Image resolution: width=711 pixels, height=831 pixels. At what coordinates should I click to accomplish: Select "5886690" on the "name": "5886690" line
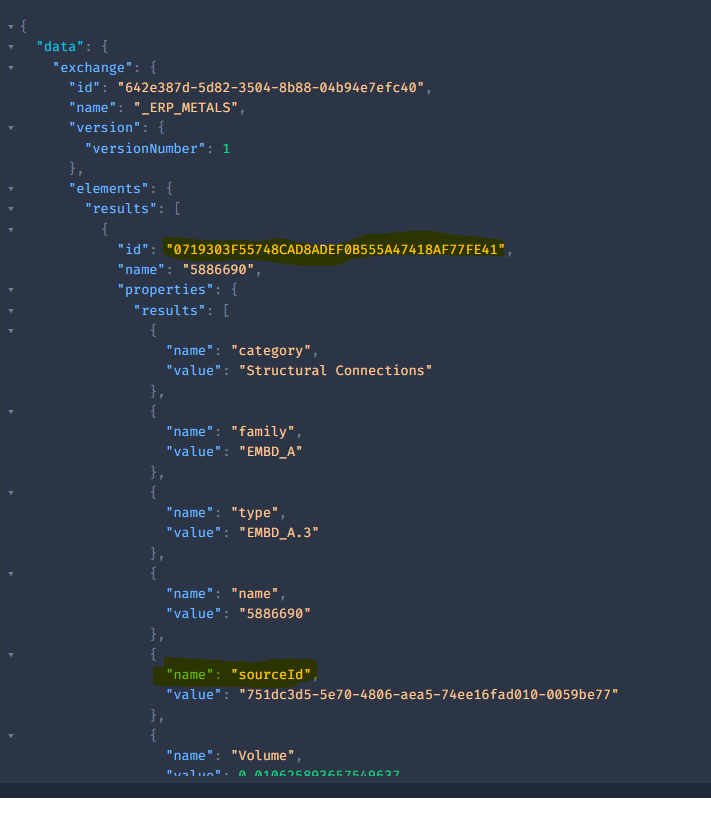pos(218,269)
